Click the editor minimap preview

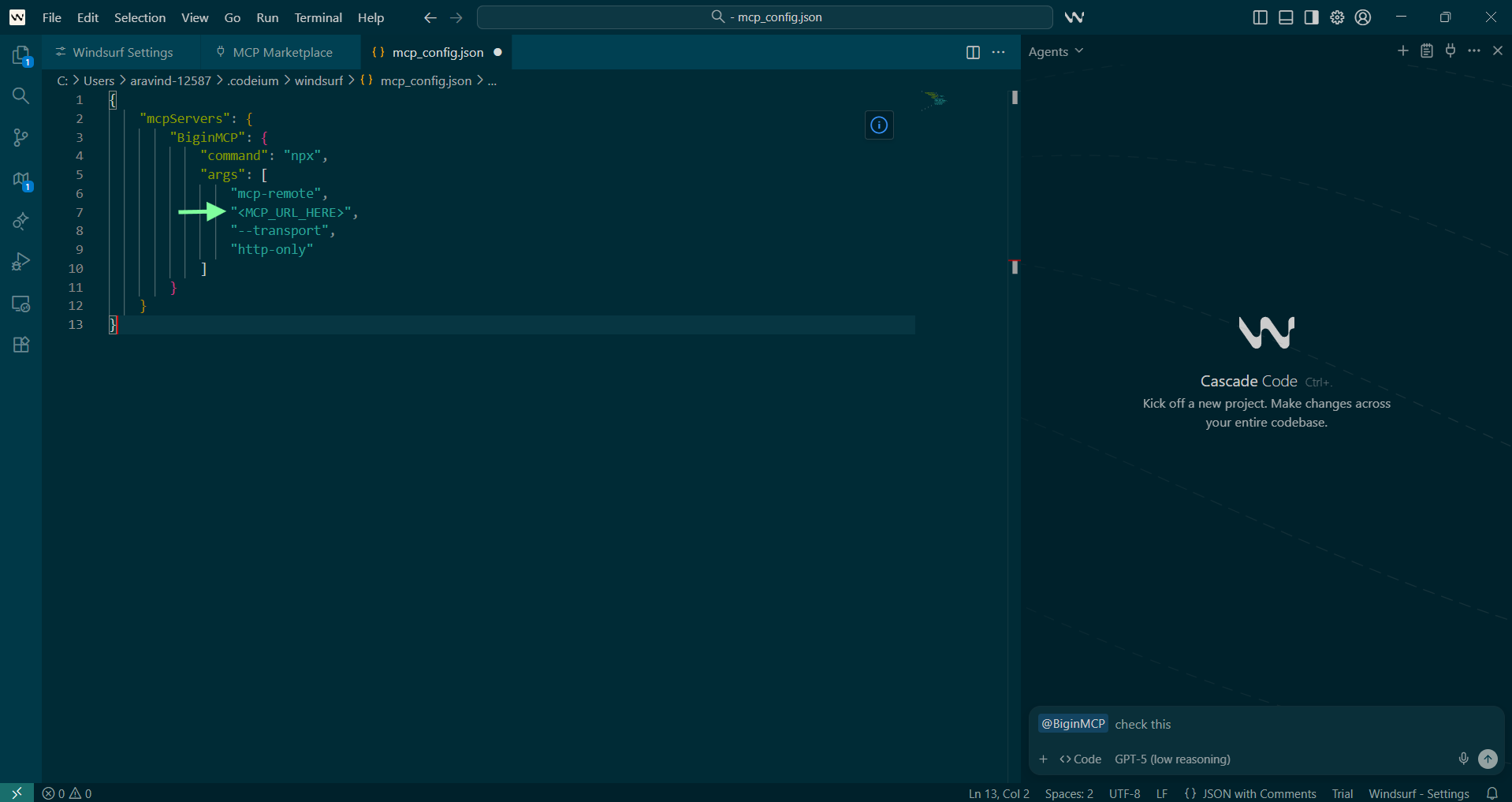tap(933, 100)
